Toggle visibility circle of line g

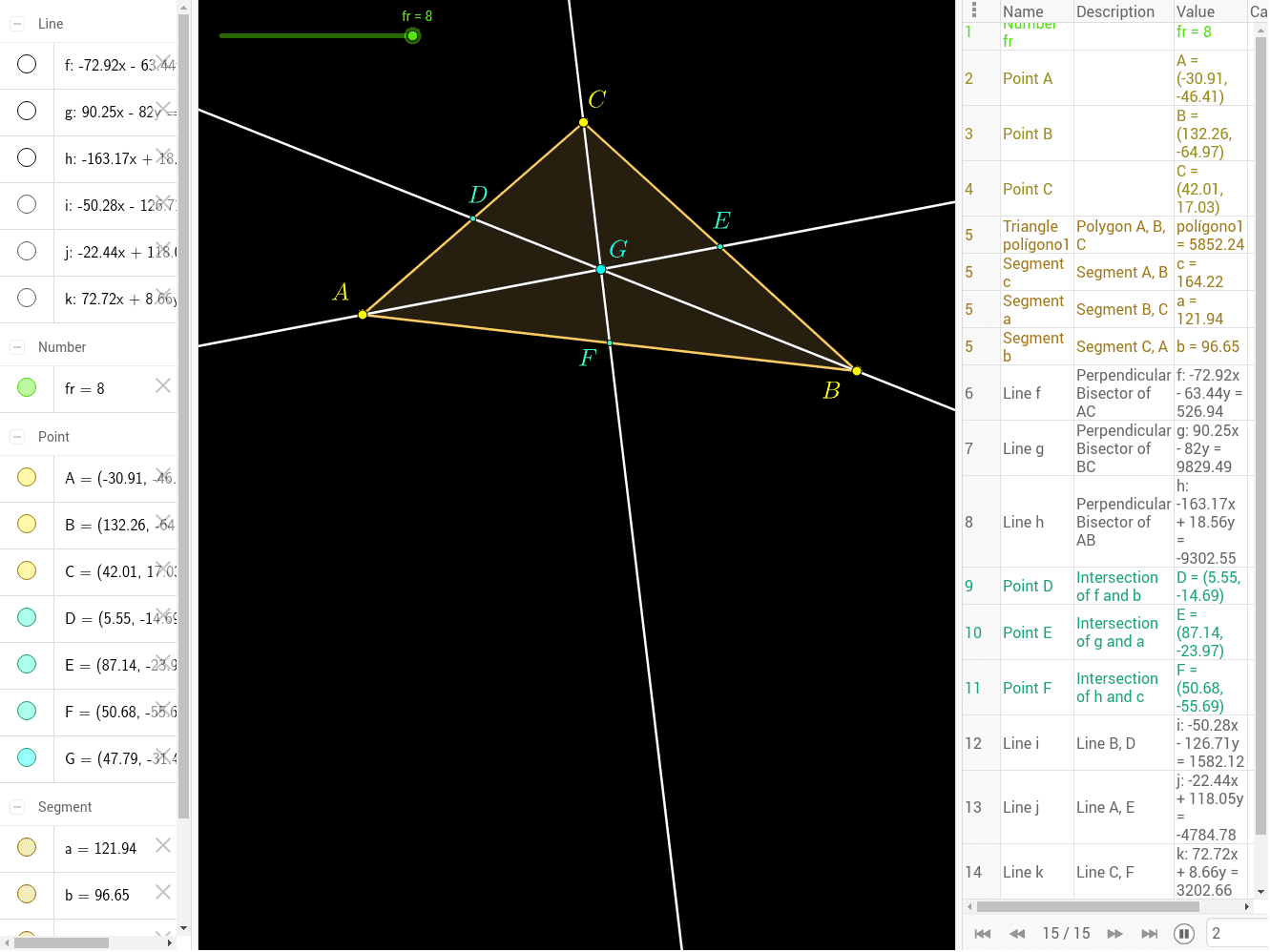[x=27, y=111]
